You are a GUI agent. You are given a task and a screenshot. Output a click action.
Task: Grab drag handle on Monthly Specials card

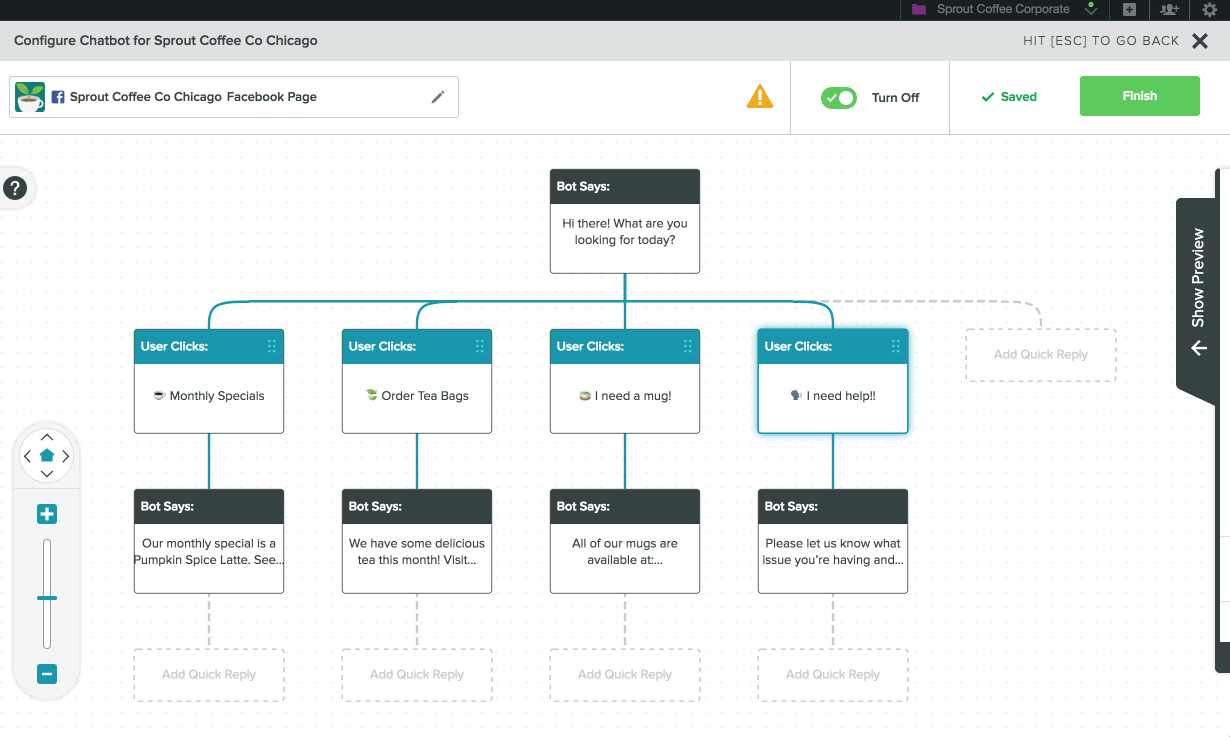(x=272, y=346)
